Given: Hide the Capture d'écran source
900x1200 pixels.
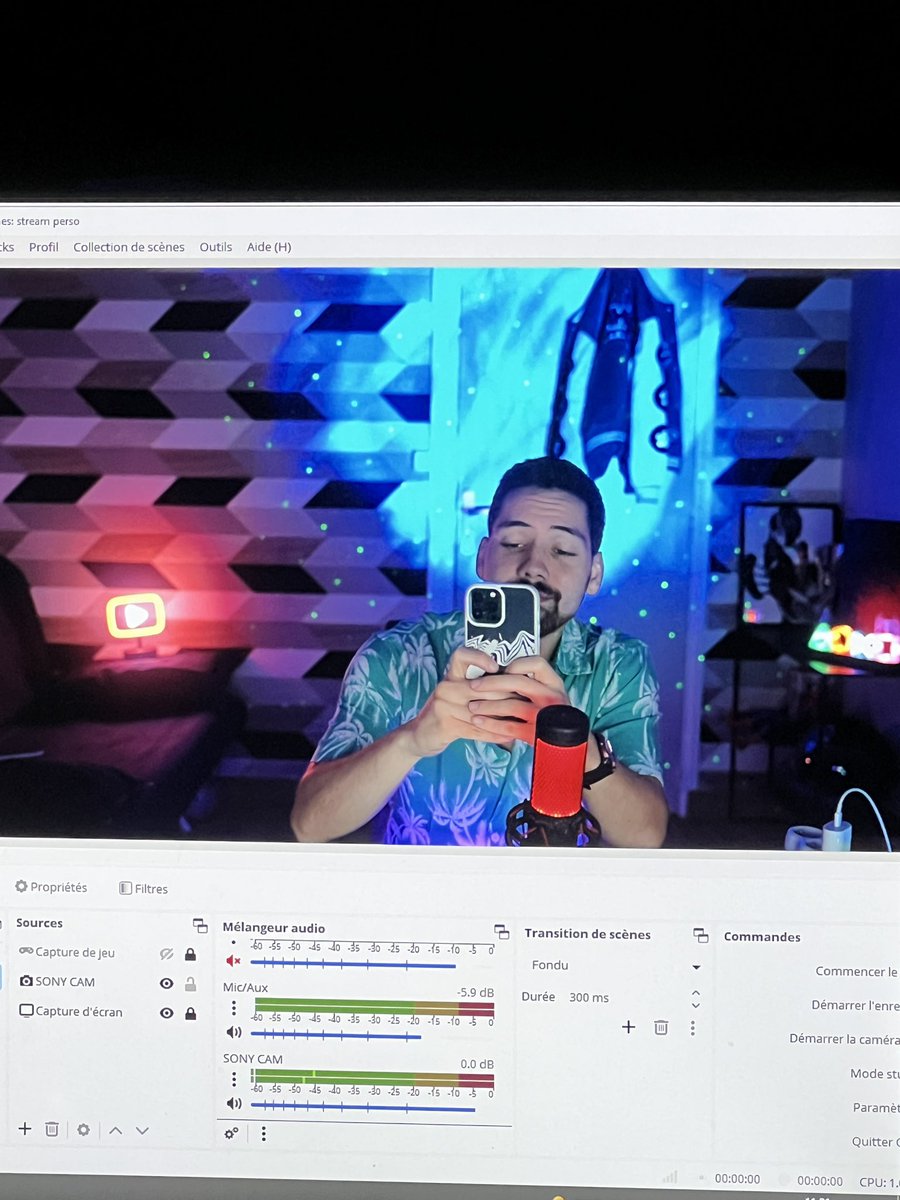Looking at the screenshot, I should point(167,1013).
